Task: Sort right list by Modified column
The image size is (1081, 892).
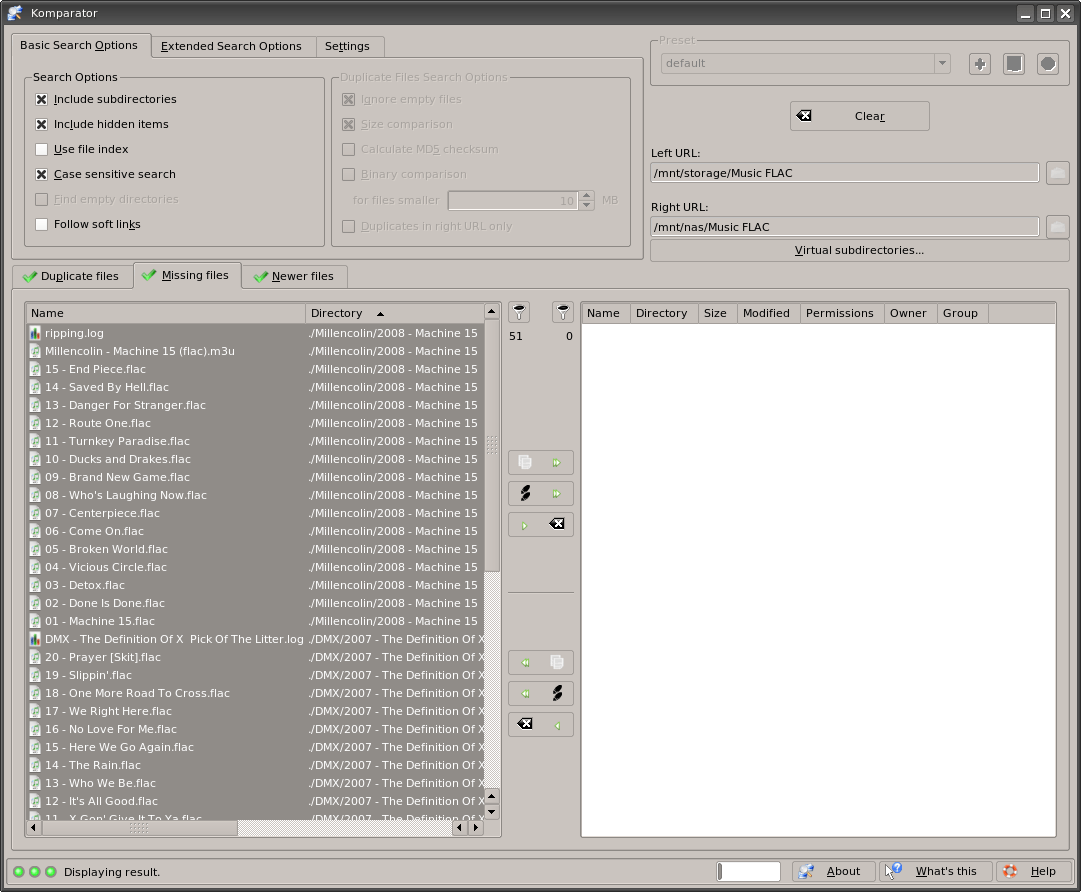Action: (x=768, y=313)
